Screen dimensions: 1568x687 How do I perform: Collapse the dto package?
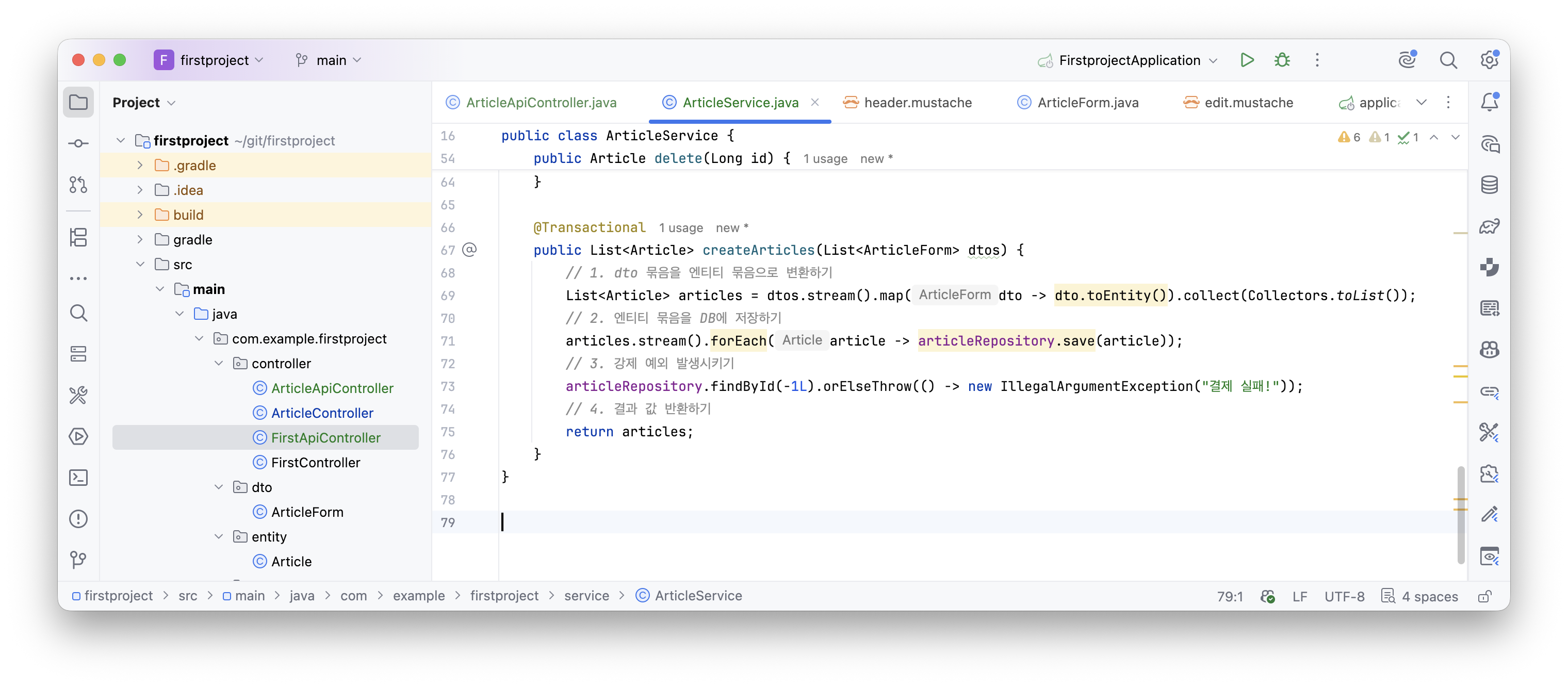tap(219, 487)
